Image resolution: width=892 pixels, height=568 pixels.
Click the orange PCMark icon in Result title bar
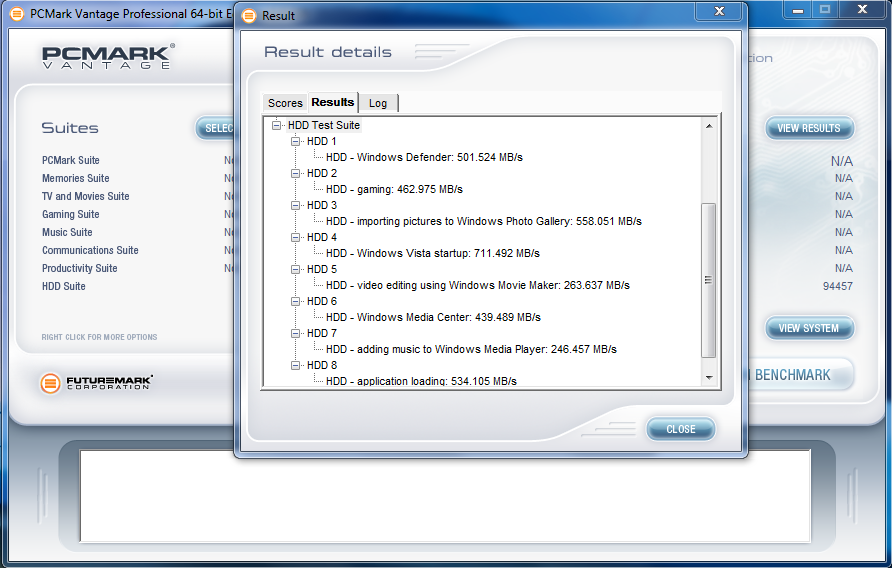[249, 15]
